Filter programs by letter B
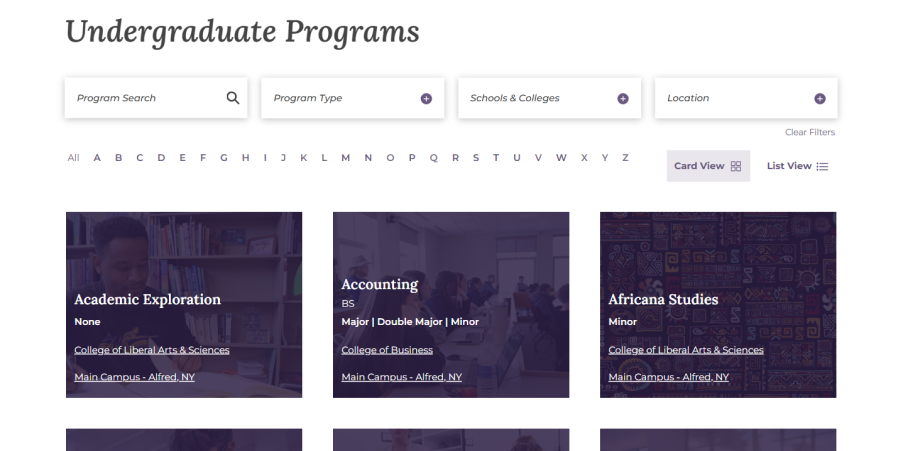 click(118, 158)
